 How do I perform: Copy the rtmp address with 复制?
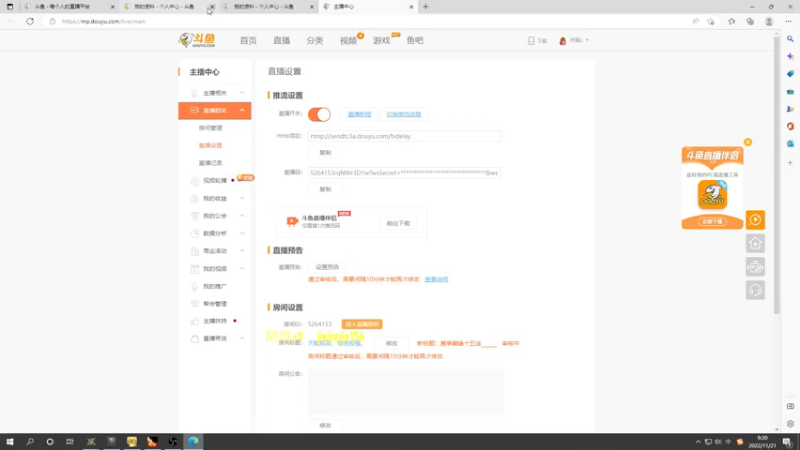point(325,153)
